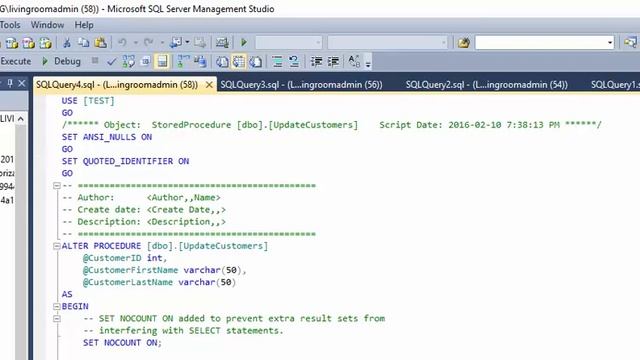Click the SET ANSI_NULLS ON line
Image resolution: width=640 pixels, height=360 pixels.
click(107, 137)
